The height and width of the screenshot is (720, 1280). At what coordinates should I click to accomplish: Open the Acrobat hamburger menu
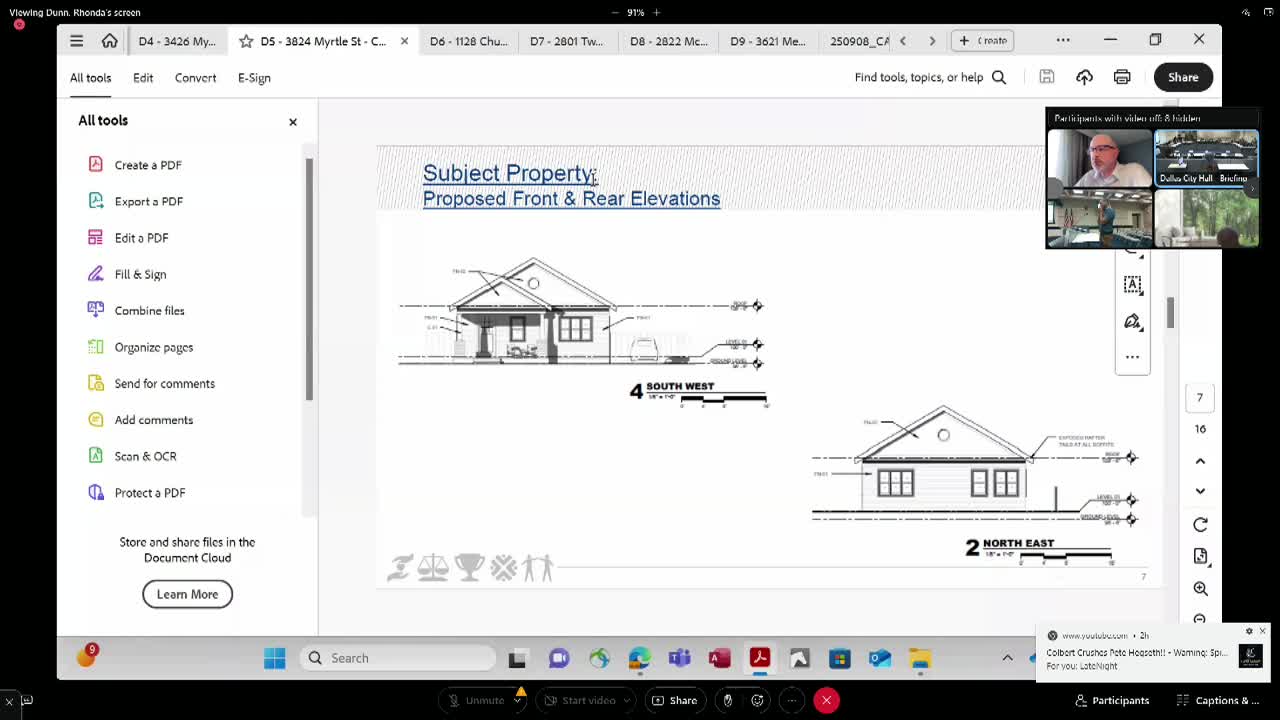click(76, 41)
